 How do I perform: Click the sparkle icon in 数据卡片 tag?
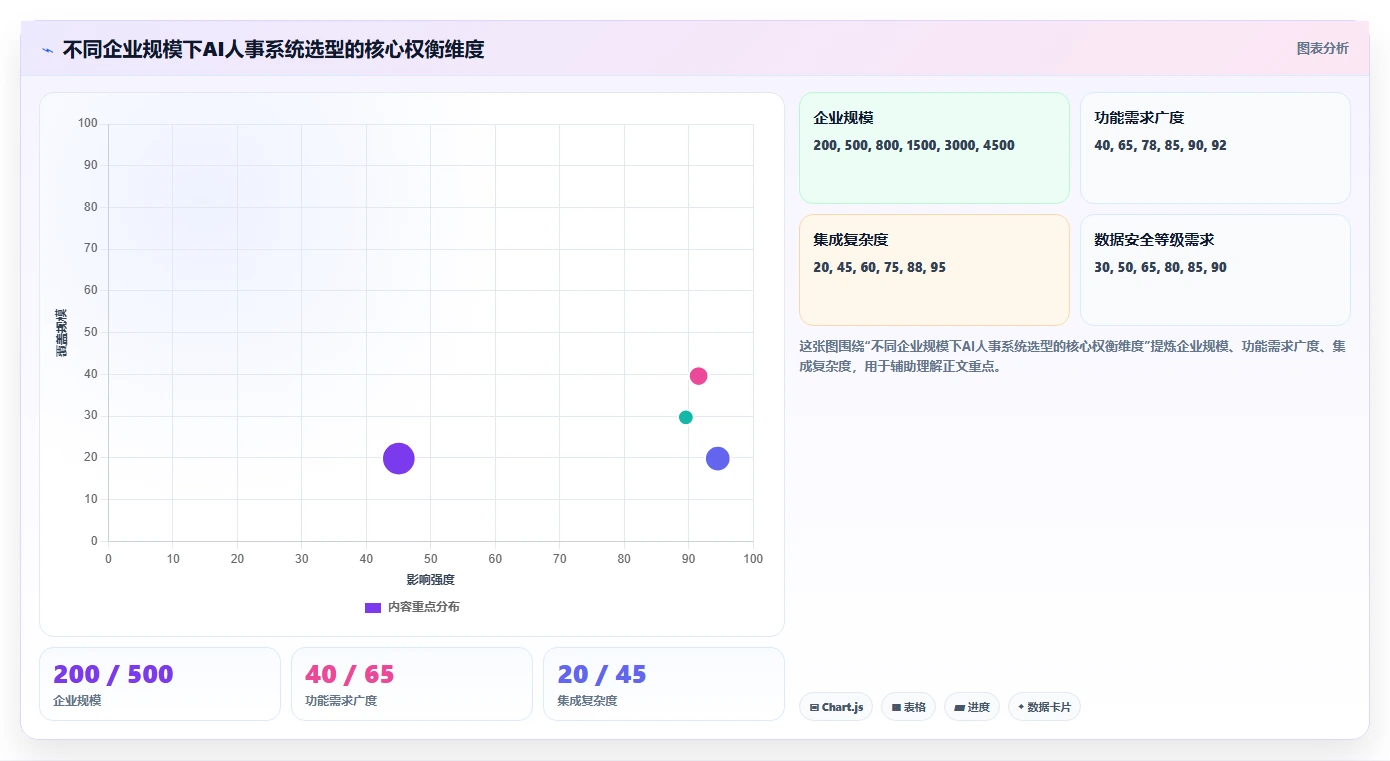1021,707
